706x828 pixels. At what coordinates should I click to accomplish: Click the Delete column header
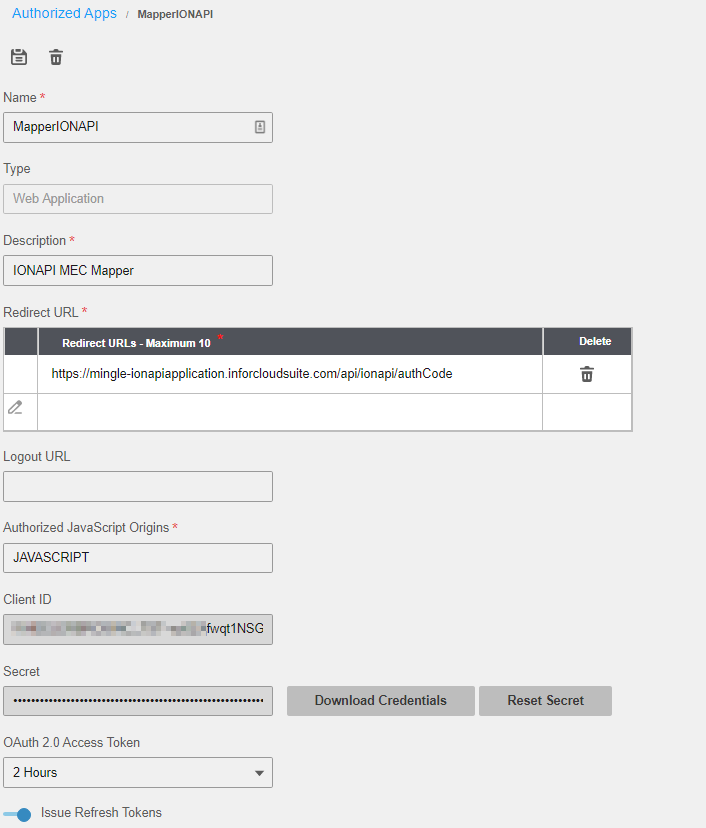(x=595, y=341)
